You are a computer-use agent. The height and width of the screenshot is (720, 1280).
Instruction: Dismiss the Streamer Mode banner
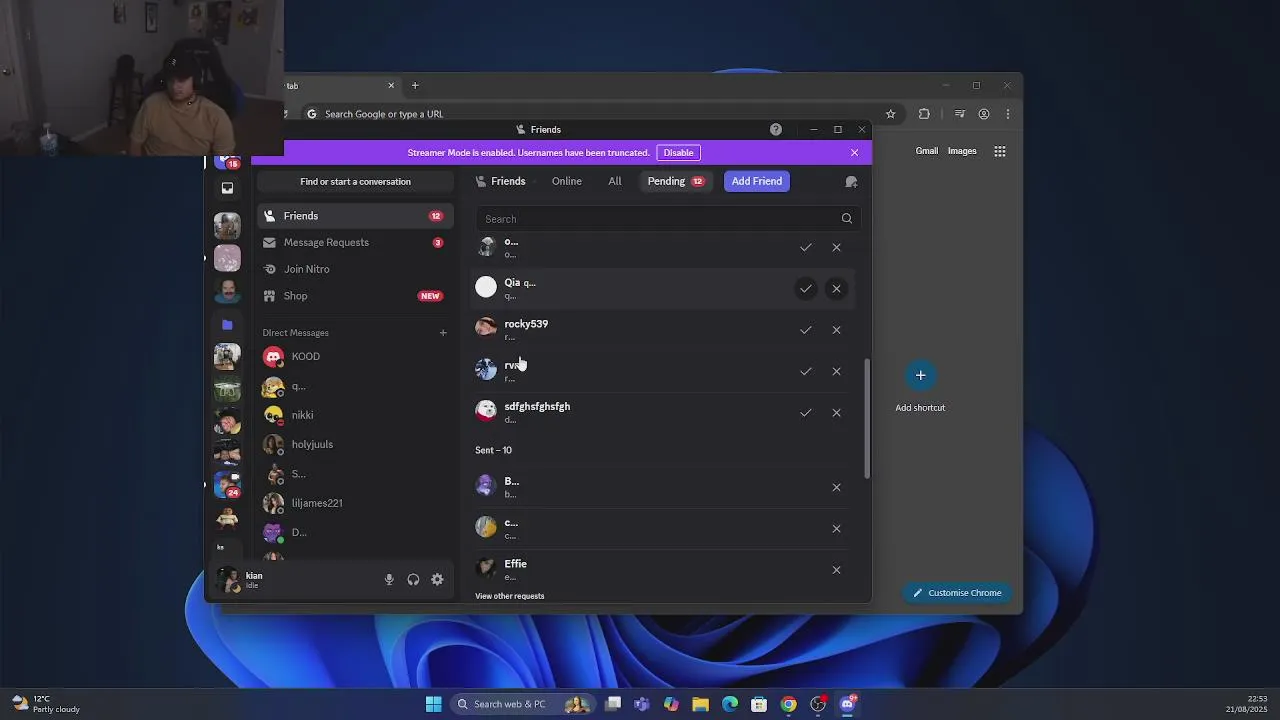pos(854,153)
